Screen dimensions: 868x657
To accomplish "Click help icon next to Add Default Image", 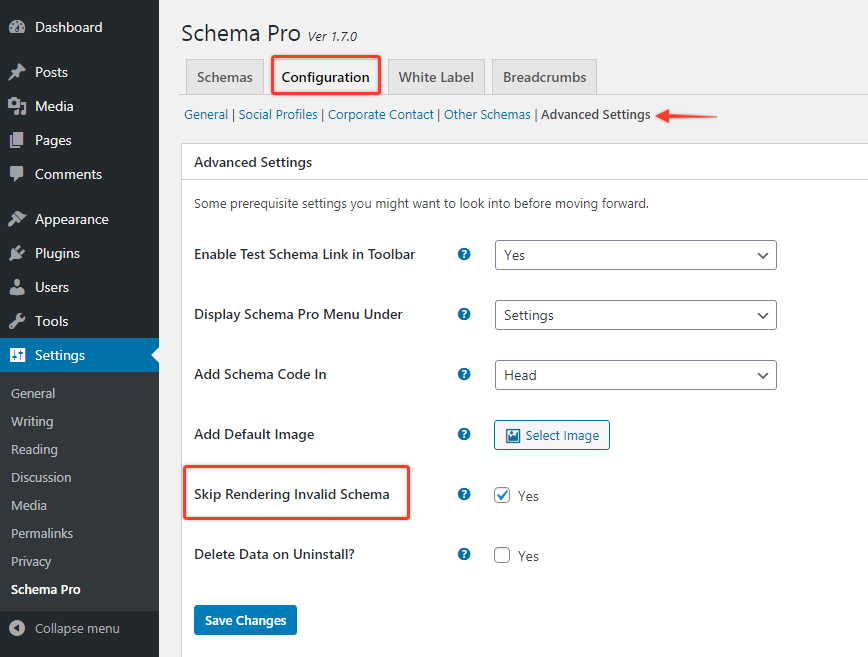I will [464, 435].
